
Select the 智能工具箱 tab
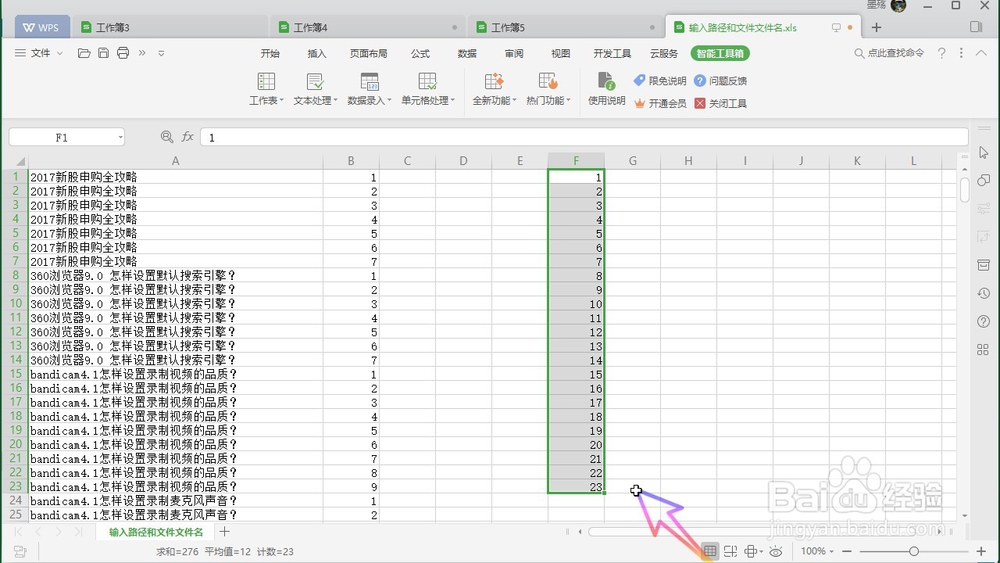click(x=720, y=54)
